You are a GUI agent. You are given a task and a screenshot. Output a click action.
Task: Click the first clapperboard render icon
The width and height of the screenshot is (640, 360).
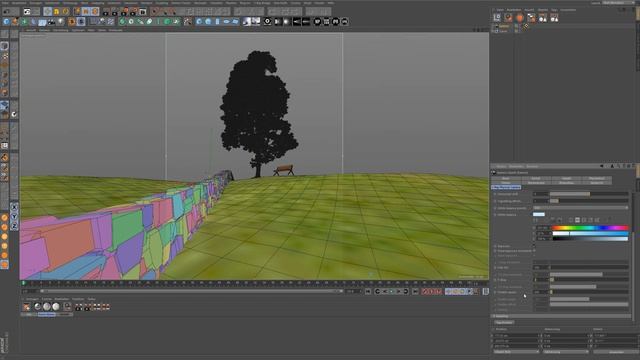coord(106,12)
